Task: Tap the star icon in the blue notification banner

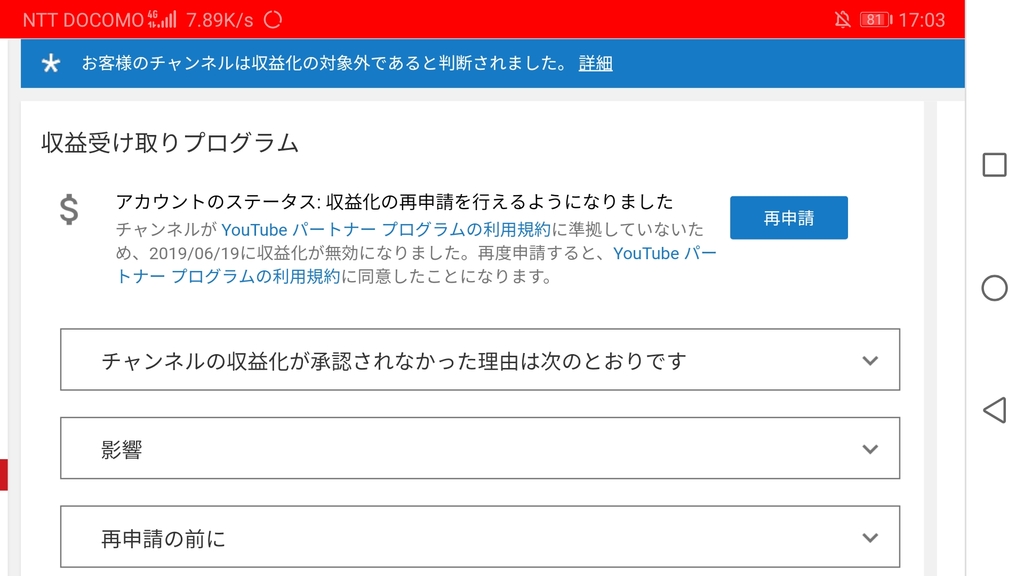Action: point(50,63)
